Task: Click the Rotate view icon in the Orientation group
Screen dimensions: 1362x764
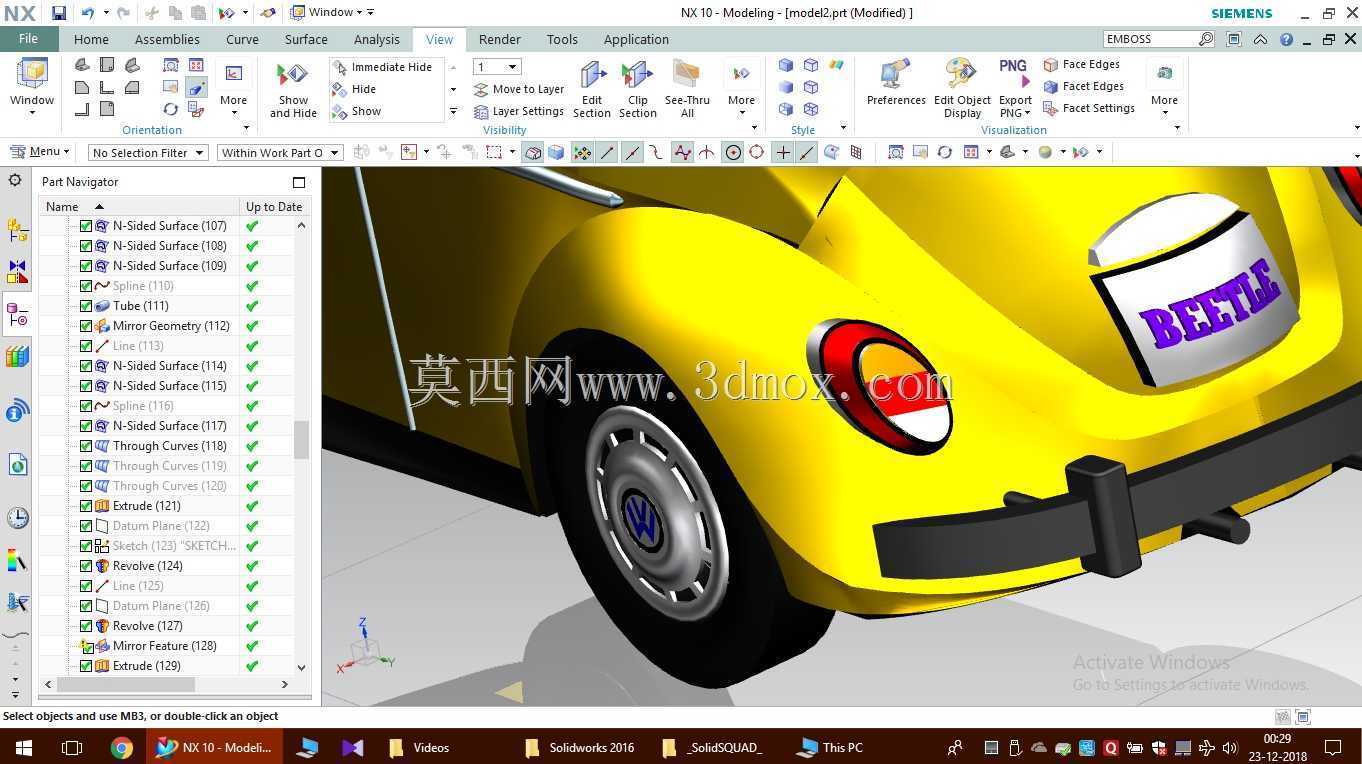Action: pyautogui.click(x=171, y=109)
